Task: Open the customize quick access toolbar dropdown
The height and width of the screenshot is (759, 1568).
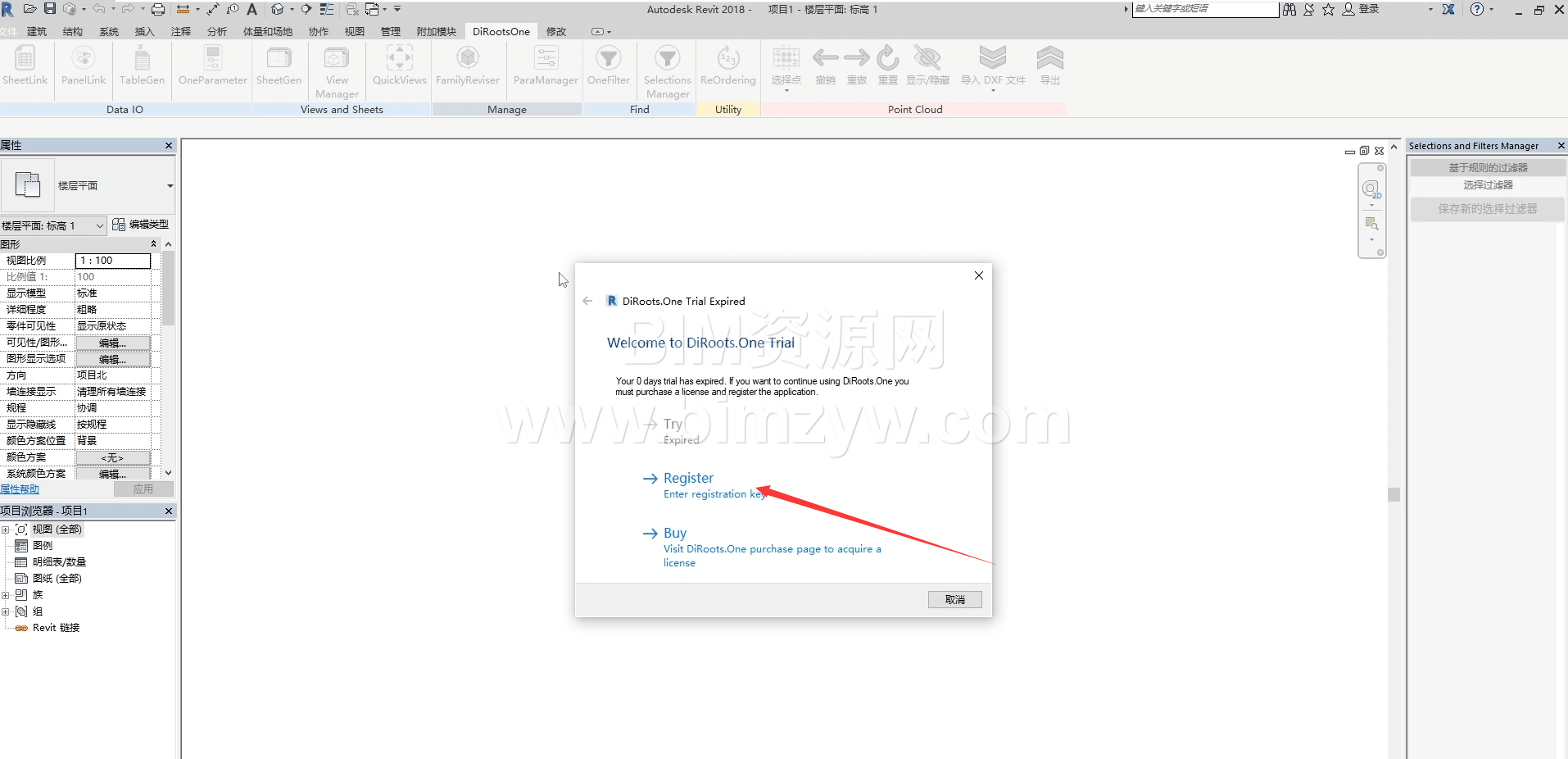Action: [x=397, y=9]
